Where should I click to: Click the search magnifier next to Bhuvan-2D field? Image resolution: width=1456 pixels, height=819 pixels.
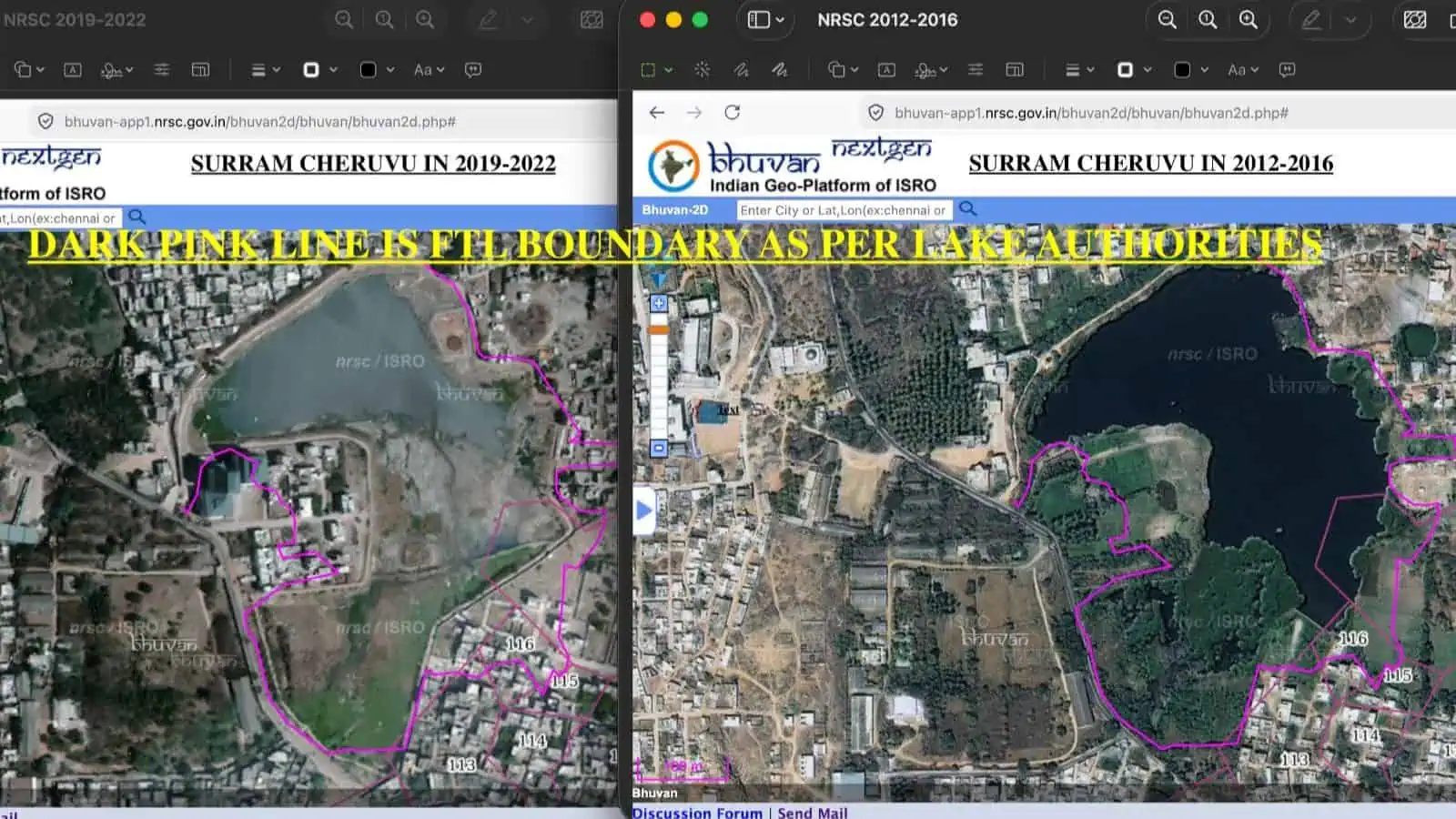(968, 209)
